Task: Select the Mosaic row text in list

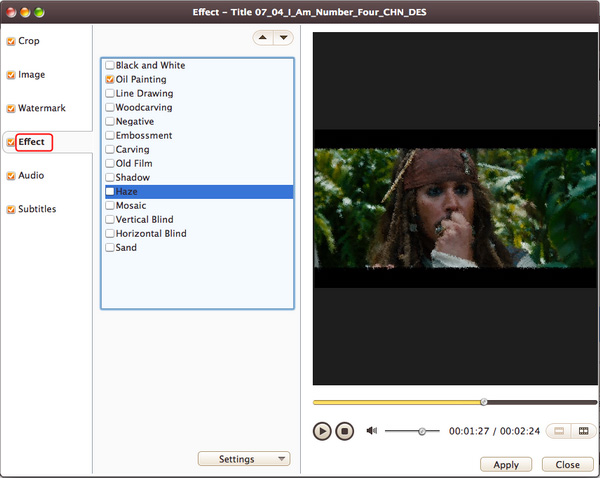Action: point(131,206)
